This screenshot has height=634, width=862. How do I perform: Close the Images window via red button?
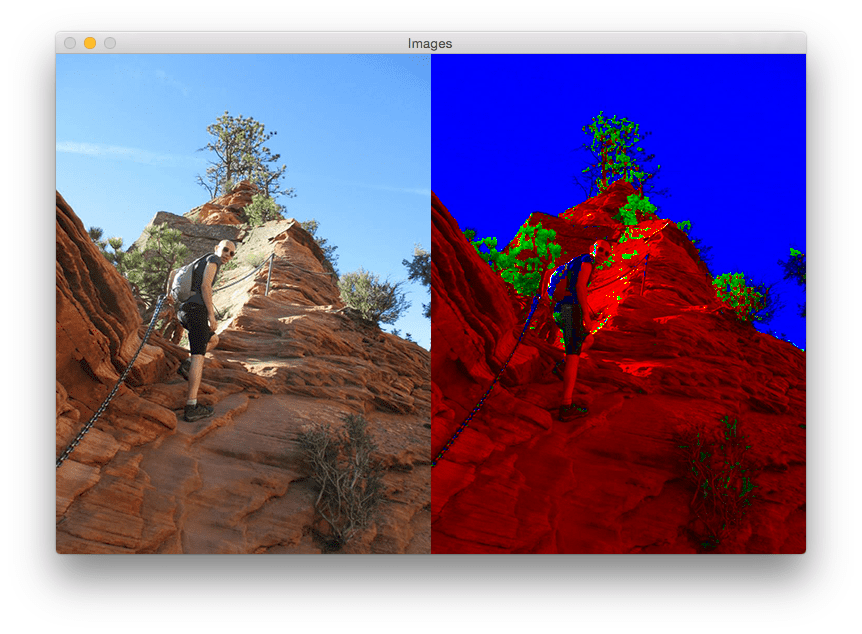68,43
